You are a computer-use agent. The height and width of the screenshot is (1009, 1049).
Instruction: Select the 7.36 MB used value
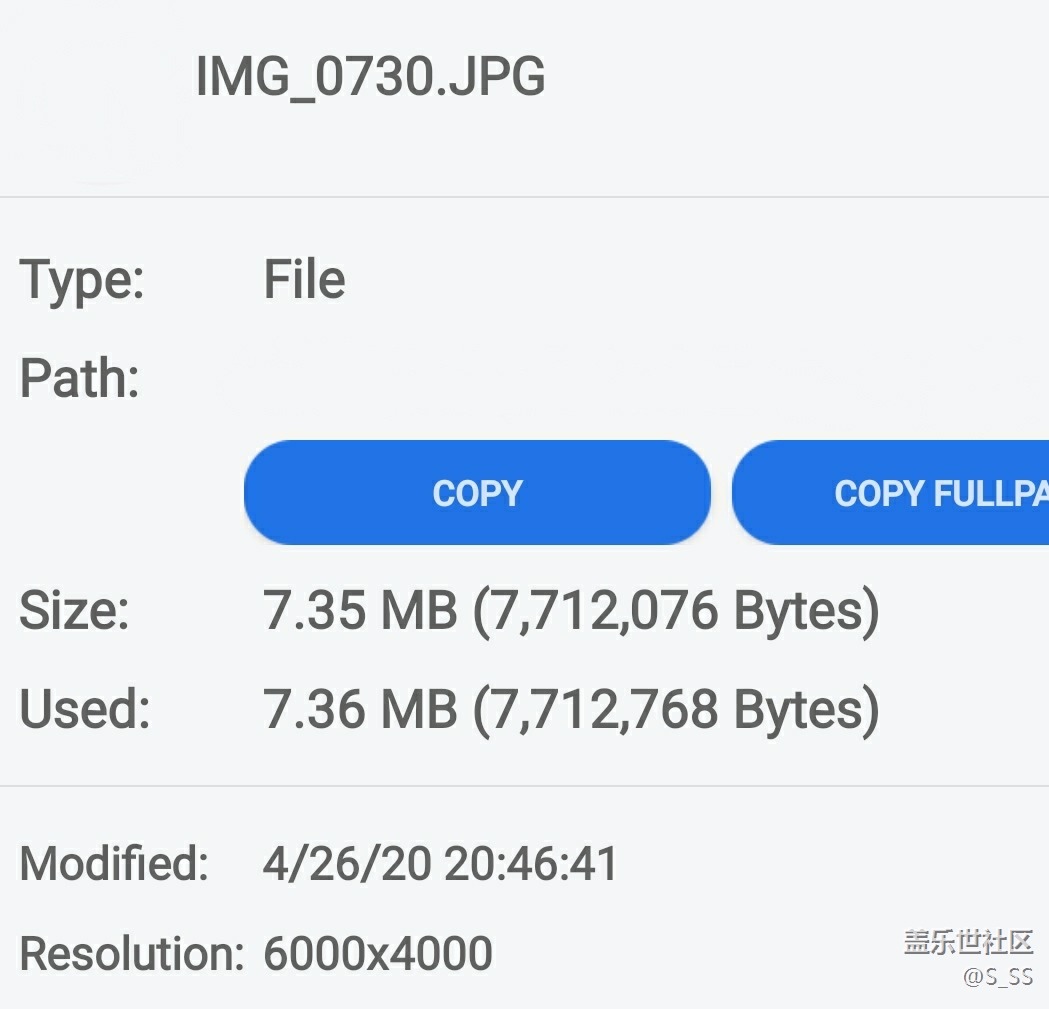tap(359, 709)
